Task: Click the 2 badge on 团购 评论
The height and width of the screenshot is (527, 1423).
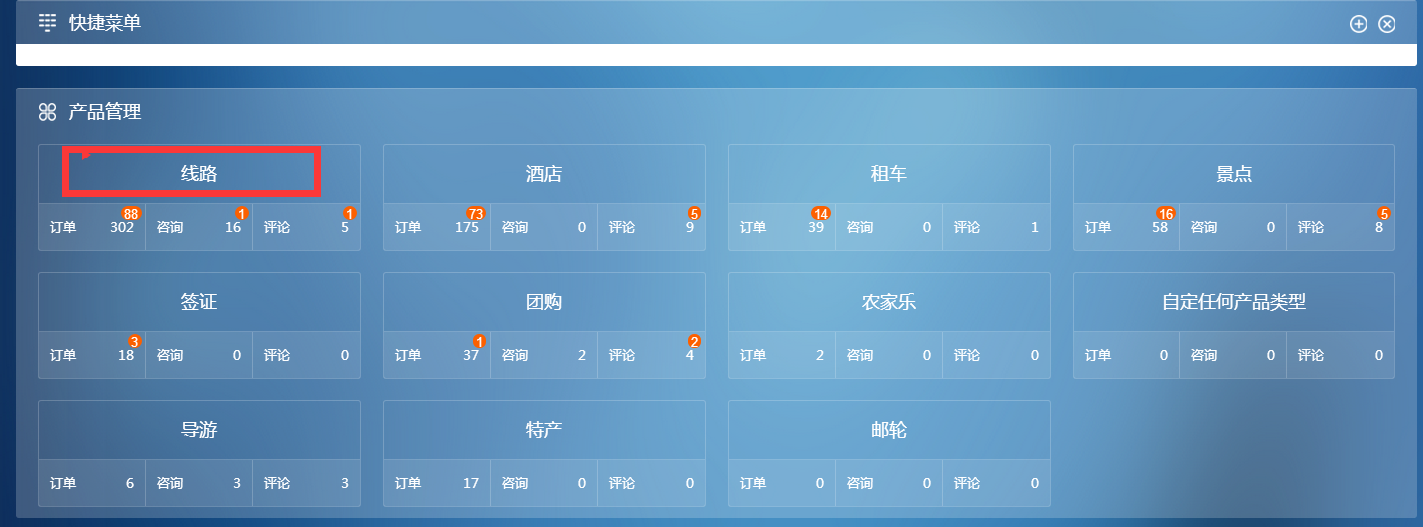Action: point(695,341)
